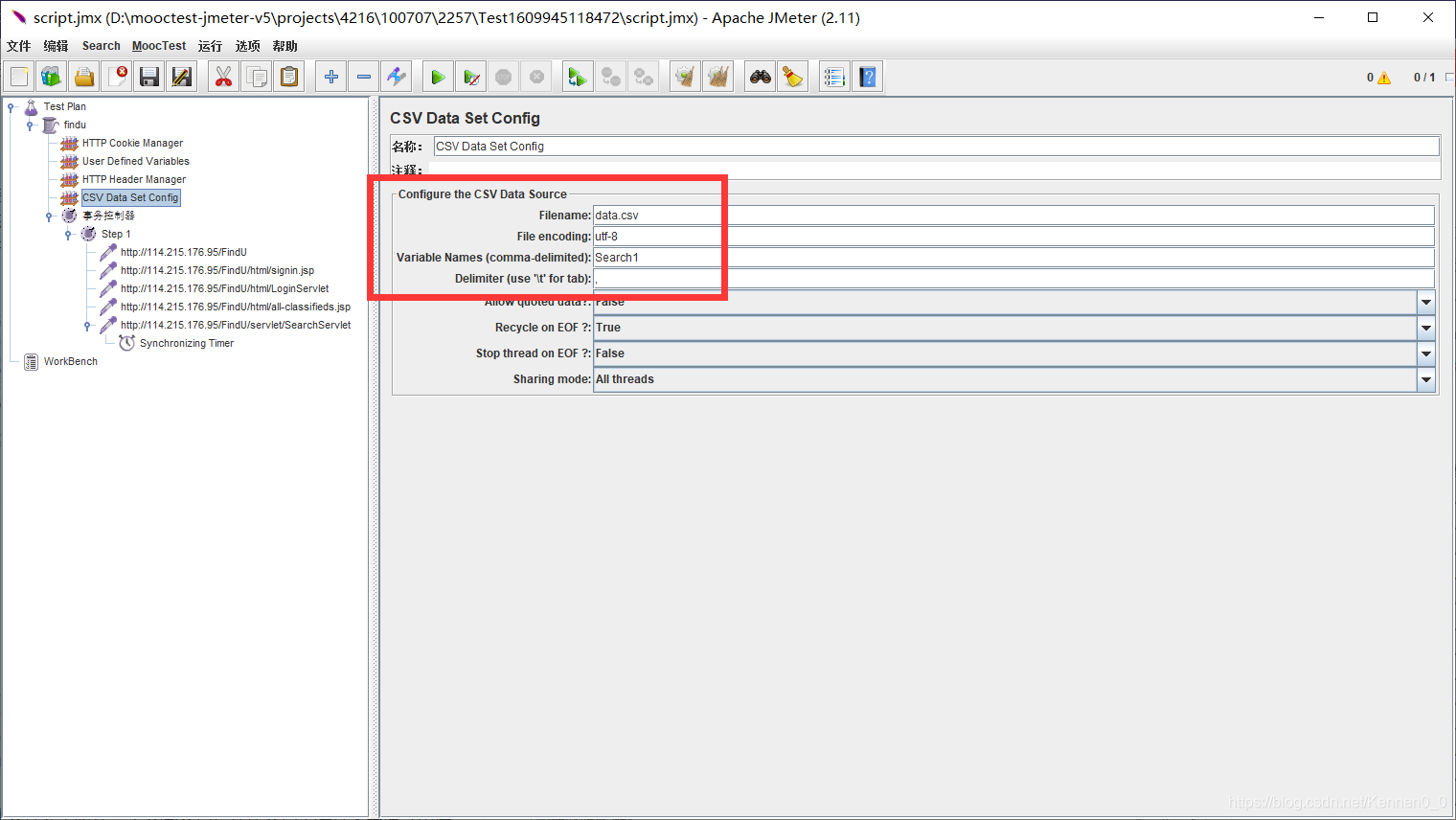Image resolution: width=1456 pixels, height=820 pixels.
Task: Click Start no pauses toolbar icon
Action: click(470, 77)
